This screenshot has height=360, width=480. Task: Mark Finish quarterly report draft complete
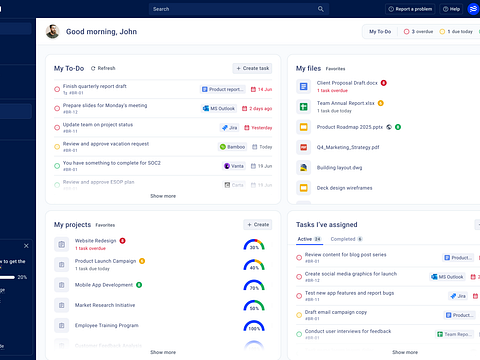point(57,89)
